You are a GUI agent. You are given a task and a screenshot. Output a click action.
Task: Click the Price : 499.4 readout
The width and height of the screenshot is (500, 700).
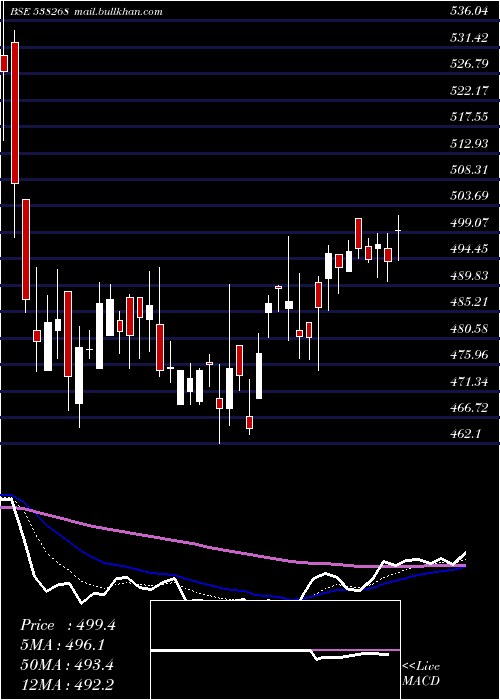pos(68,625)
